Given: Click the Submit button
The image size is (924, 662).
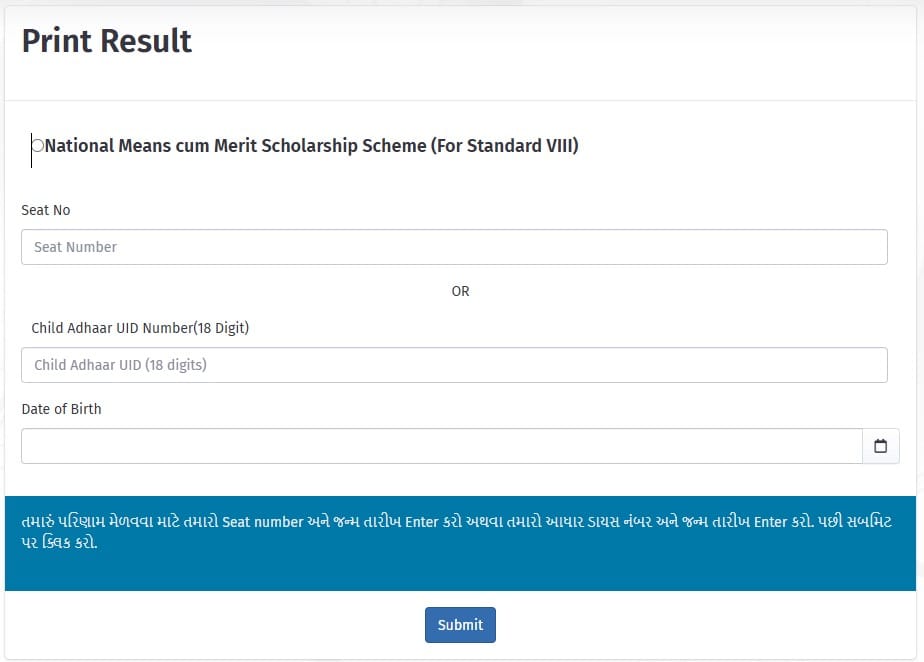Looking at the screenshot, I should click(x=460, y=624).
